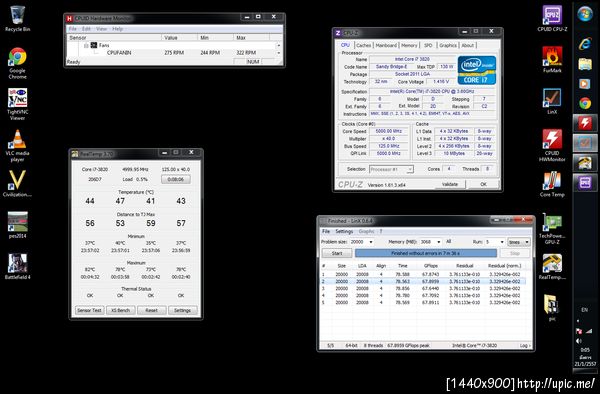Viewport: 600px width, 394px height.
Task: Click the GFlops column header in LinX
Action: 430,265
